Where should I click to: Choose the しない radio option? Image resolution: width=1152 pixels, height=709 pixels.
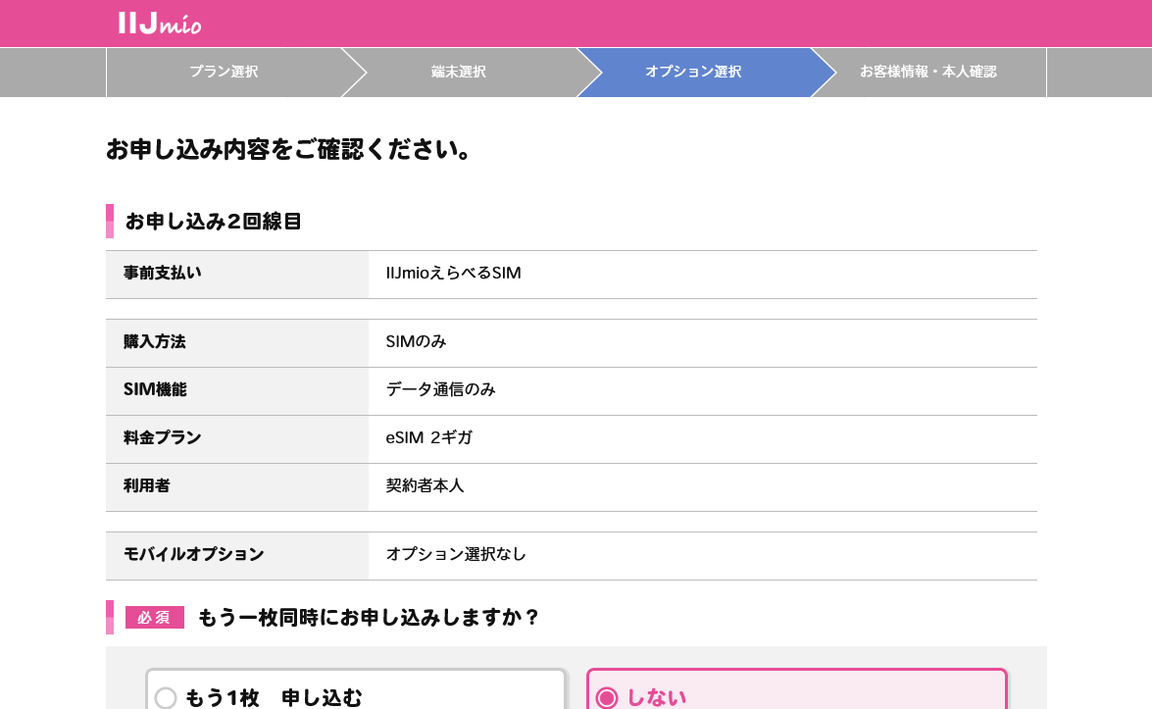(607, 697)
